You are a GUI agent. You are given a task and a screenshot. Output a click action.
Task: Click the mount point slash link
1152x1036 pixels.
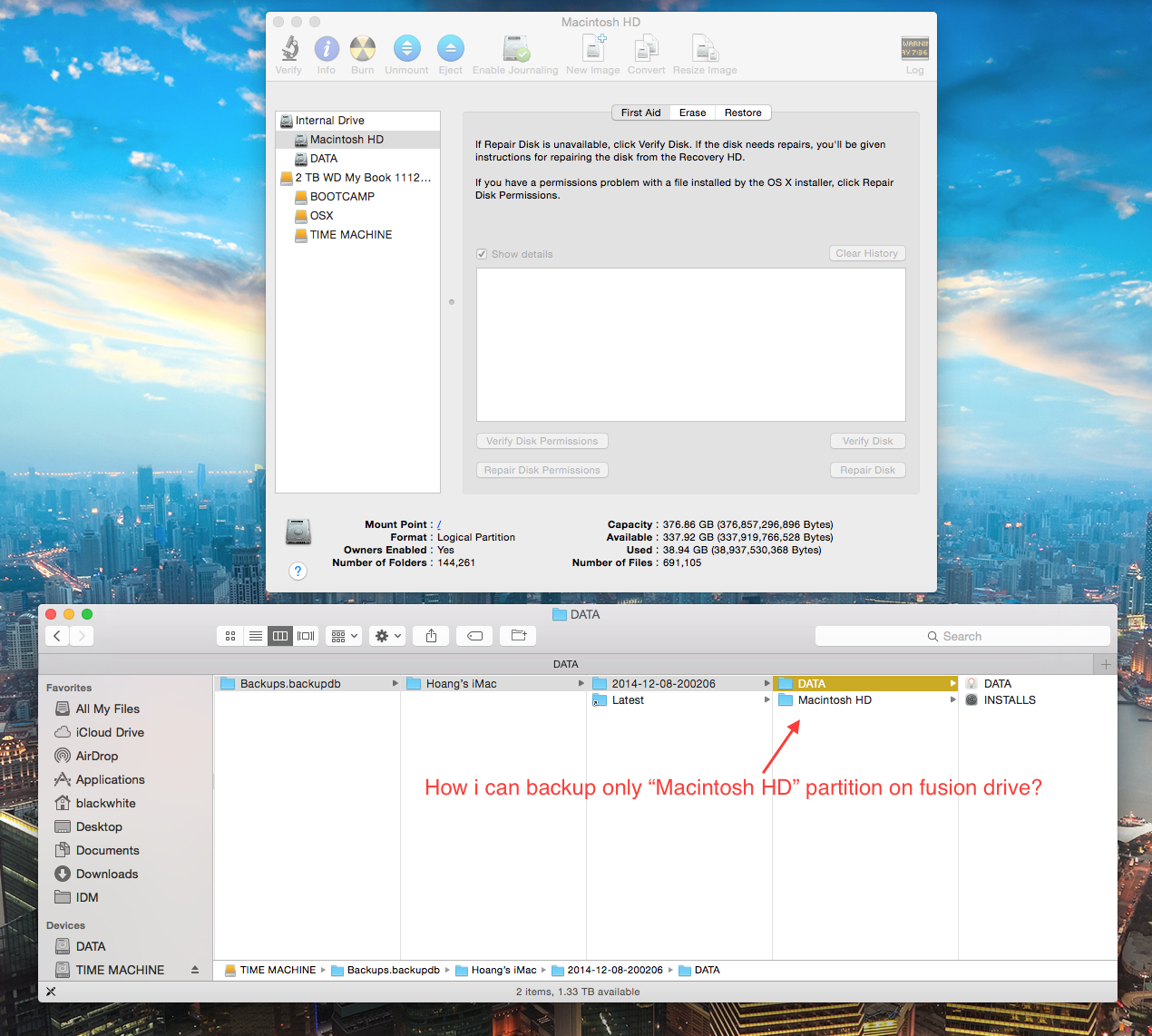(x=439, y=524)
